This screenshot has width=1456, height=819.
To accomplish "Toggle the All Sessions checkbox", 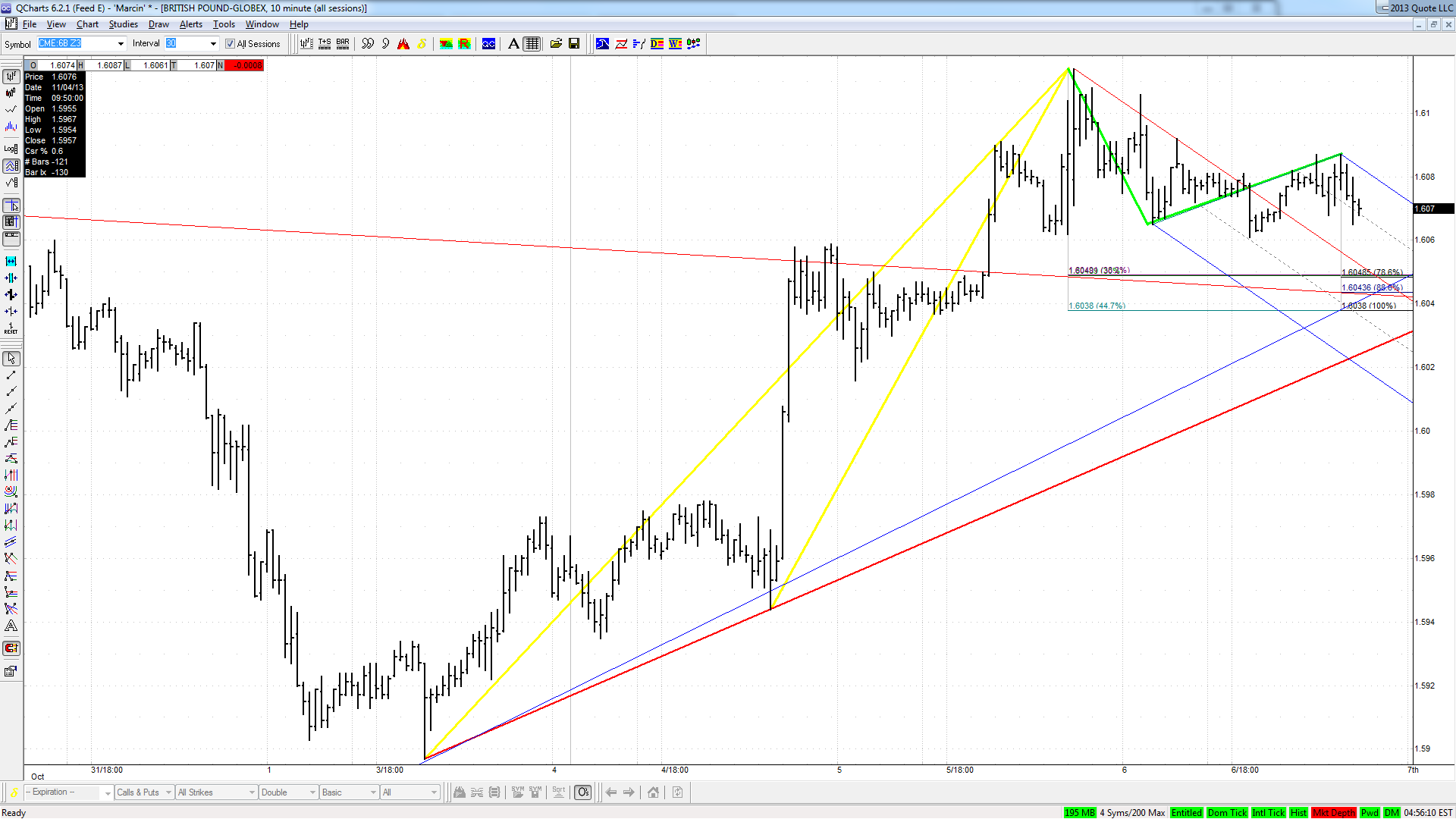I will [x=231, y=44].
